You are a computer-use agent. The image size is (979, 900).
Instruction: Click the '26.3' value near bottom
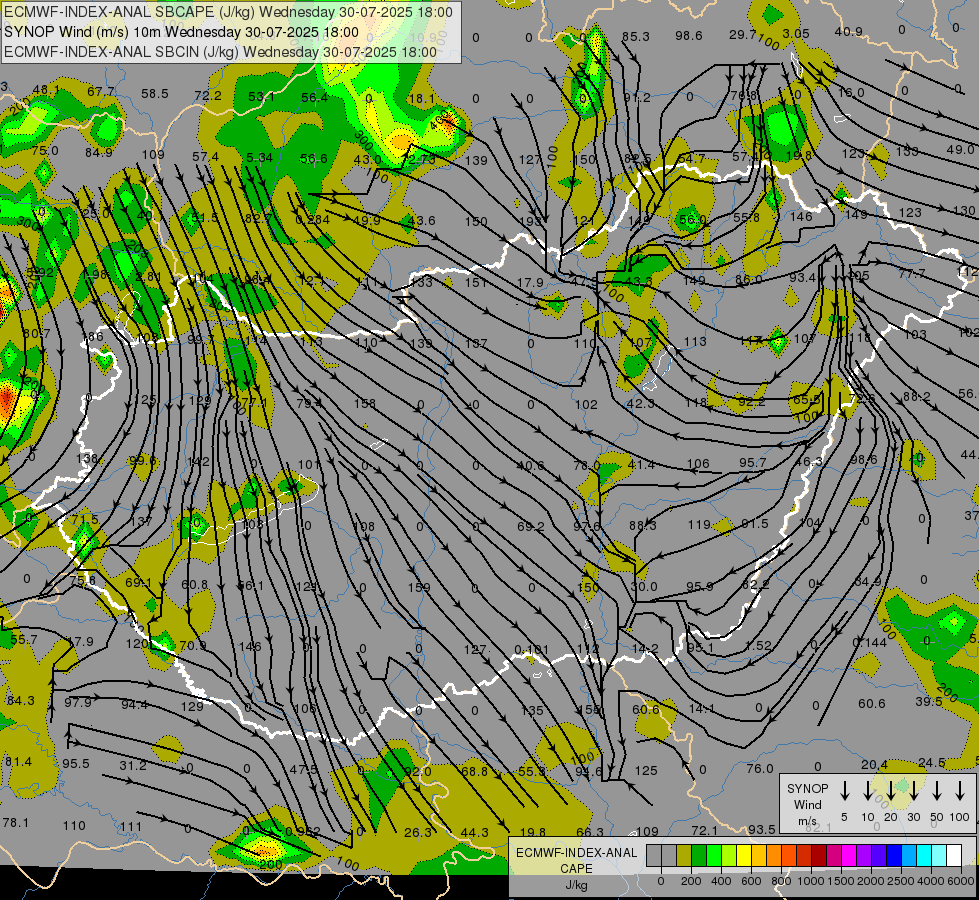click(x=418, y=832)
